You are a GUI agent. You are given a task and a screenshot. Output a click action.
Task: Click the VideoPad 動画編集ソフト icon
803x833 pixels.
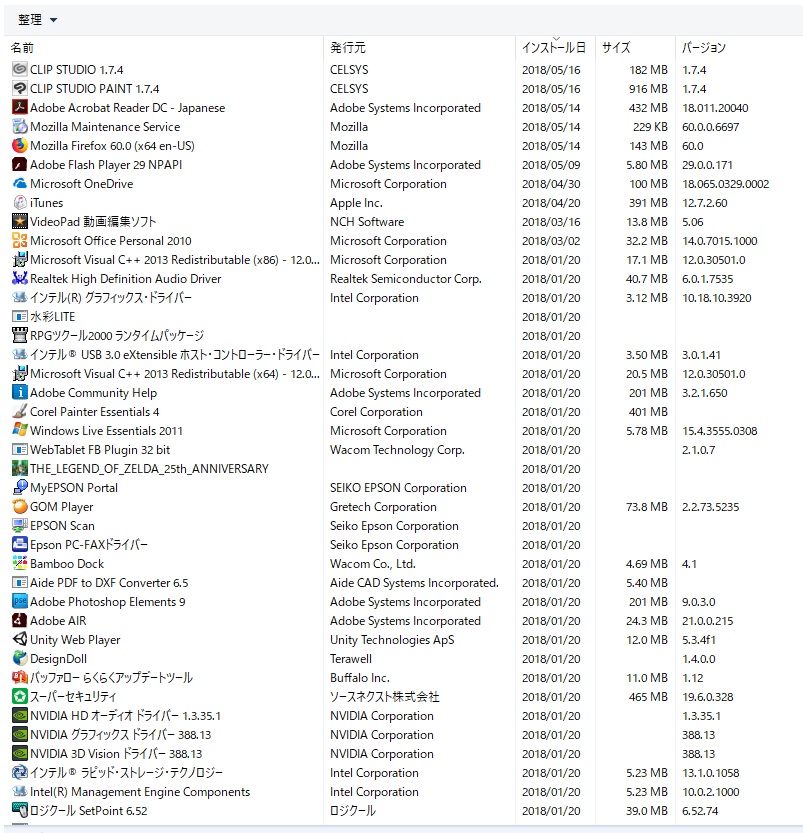tap(20, 221)
